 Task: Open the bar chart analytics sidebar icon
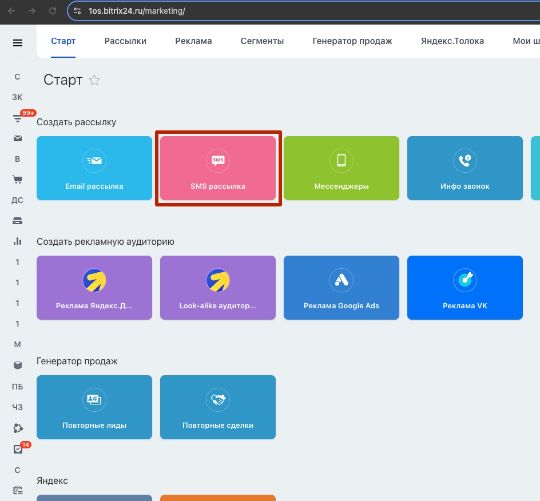18,241
